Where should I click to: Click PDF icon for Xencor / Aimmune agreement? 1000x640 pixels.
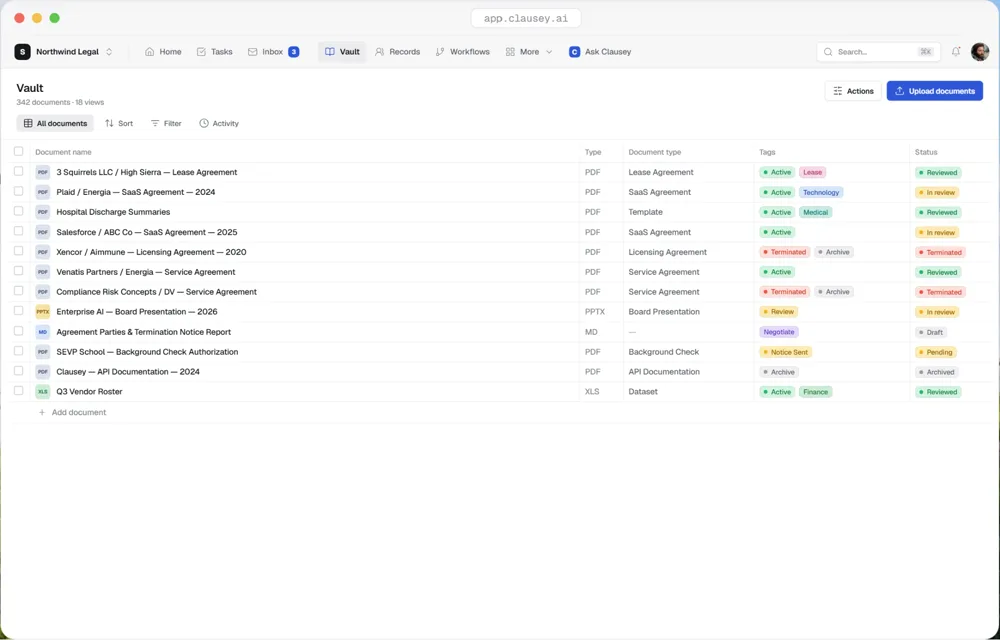point(43,252)
